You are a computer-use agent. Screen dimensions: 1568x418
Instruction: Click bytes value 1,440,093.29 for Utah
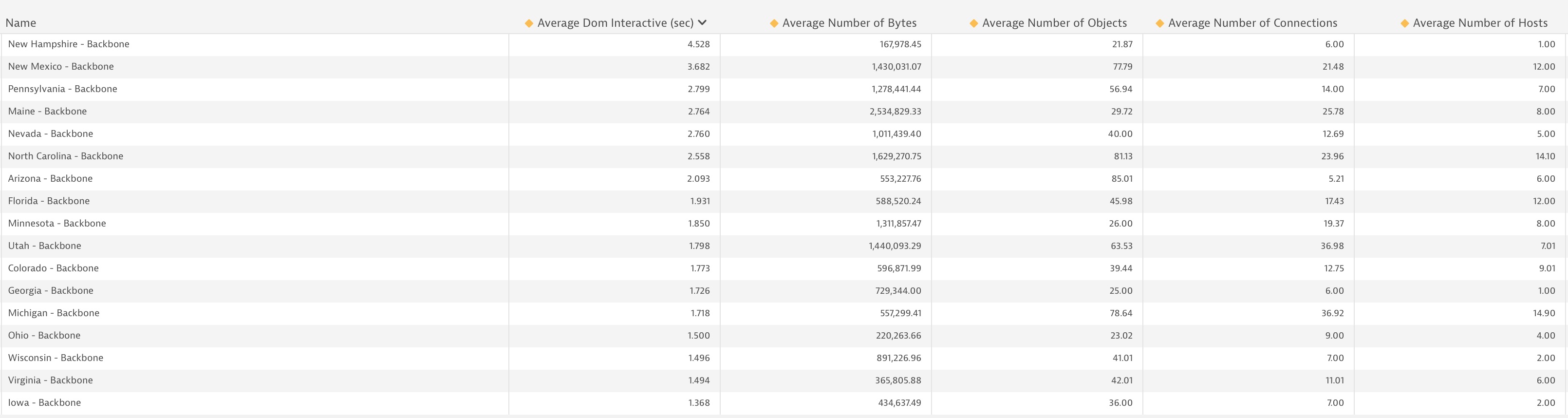coord(895,246)
